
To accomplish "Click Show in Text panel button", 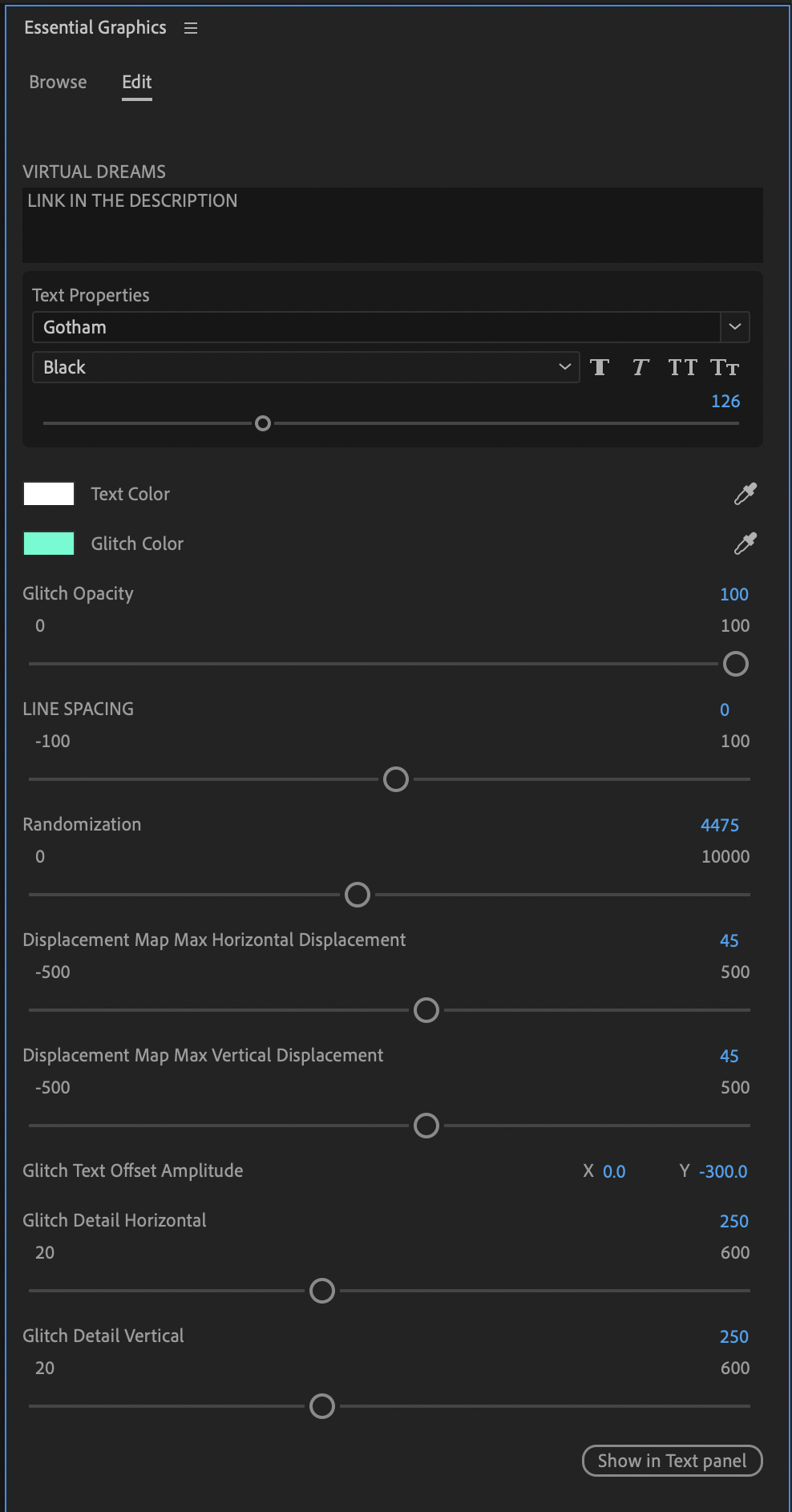I will pos(672,1461).
